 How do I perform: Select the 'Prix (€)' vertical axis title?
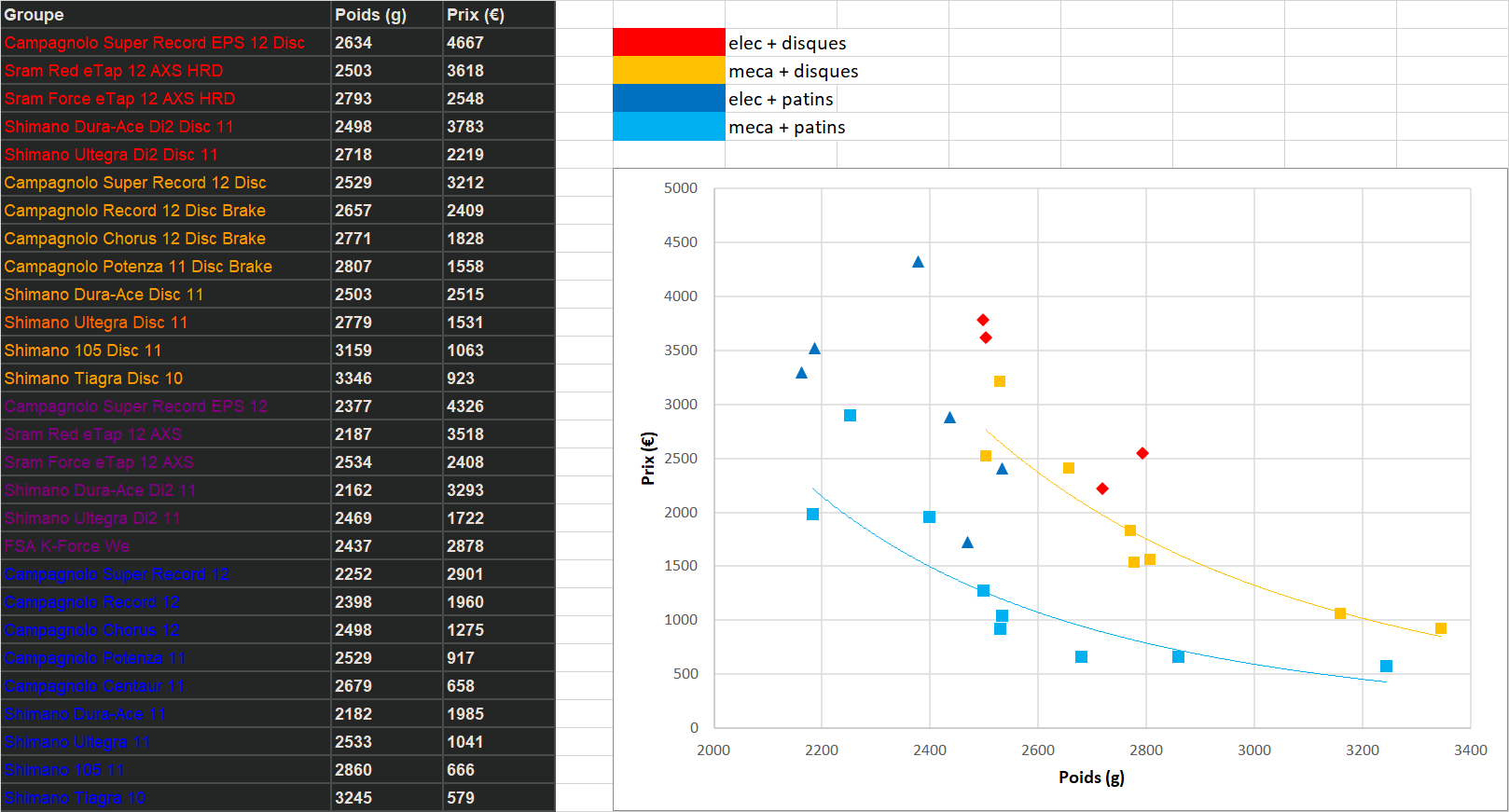point(648,458)
